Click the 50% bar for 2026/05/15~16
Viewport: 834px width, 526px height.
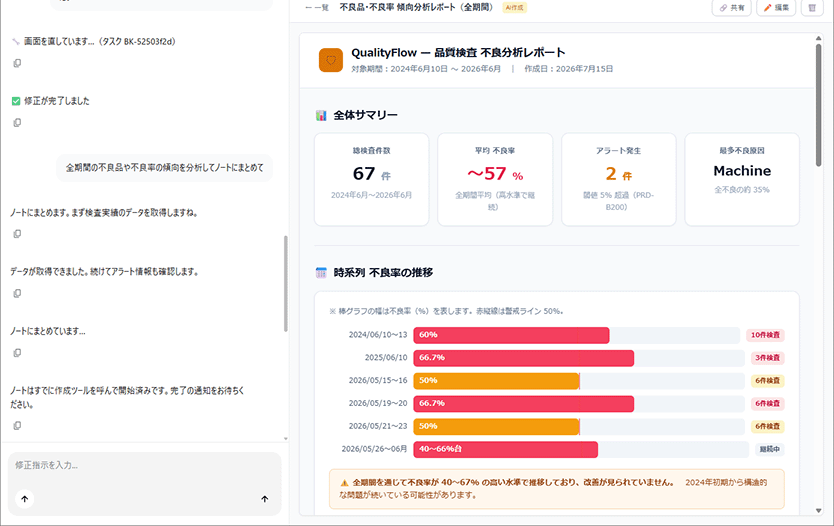point(496,381)
